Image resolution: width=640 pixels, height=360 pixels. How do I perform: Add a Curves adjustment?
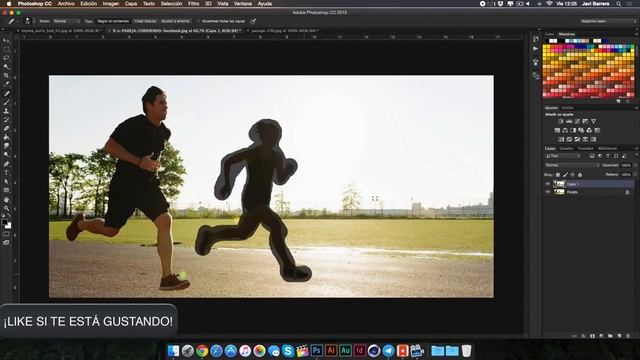(x=577, y=121)
